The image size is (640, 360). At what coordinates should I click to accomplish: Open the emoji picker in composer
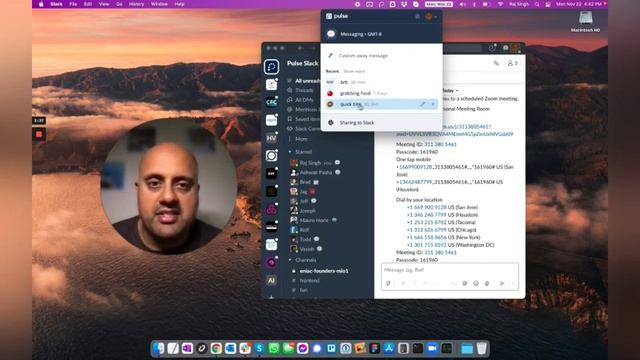pyautogui.click(x=476, y=283)
